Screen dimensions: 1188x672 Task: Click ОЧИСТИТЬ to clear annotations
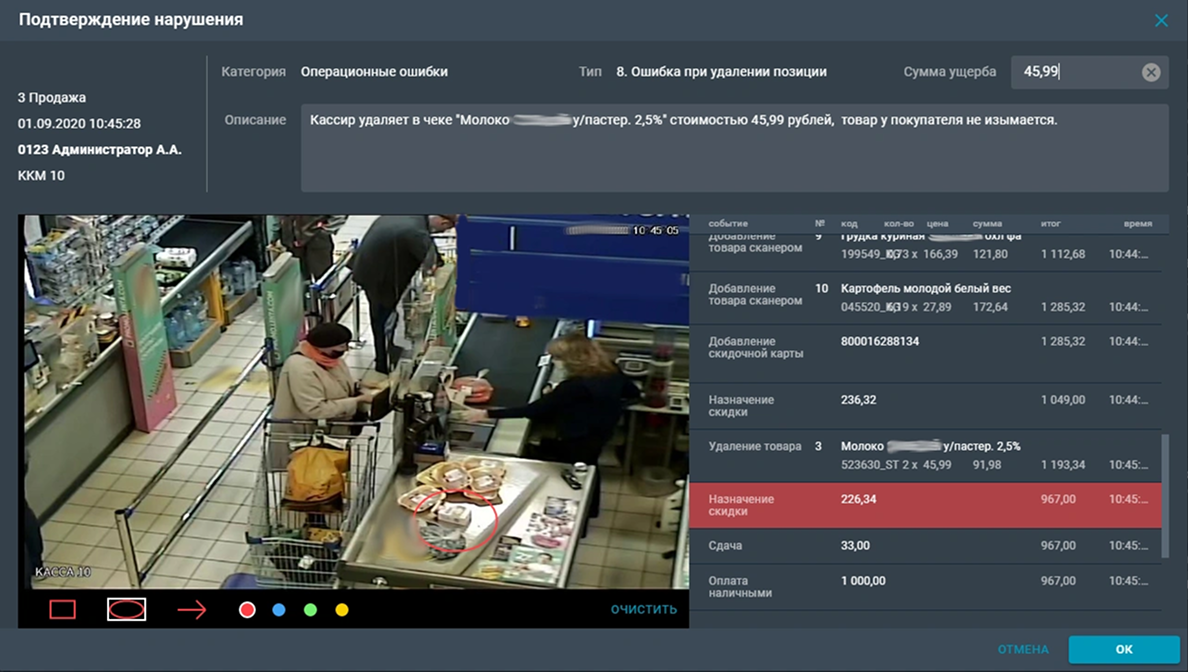tap(643, 609)
